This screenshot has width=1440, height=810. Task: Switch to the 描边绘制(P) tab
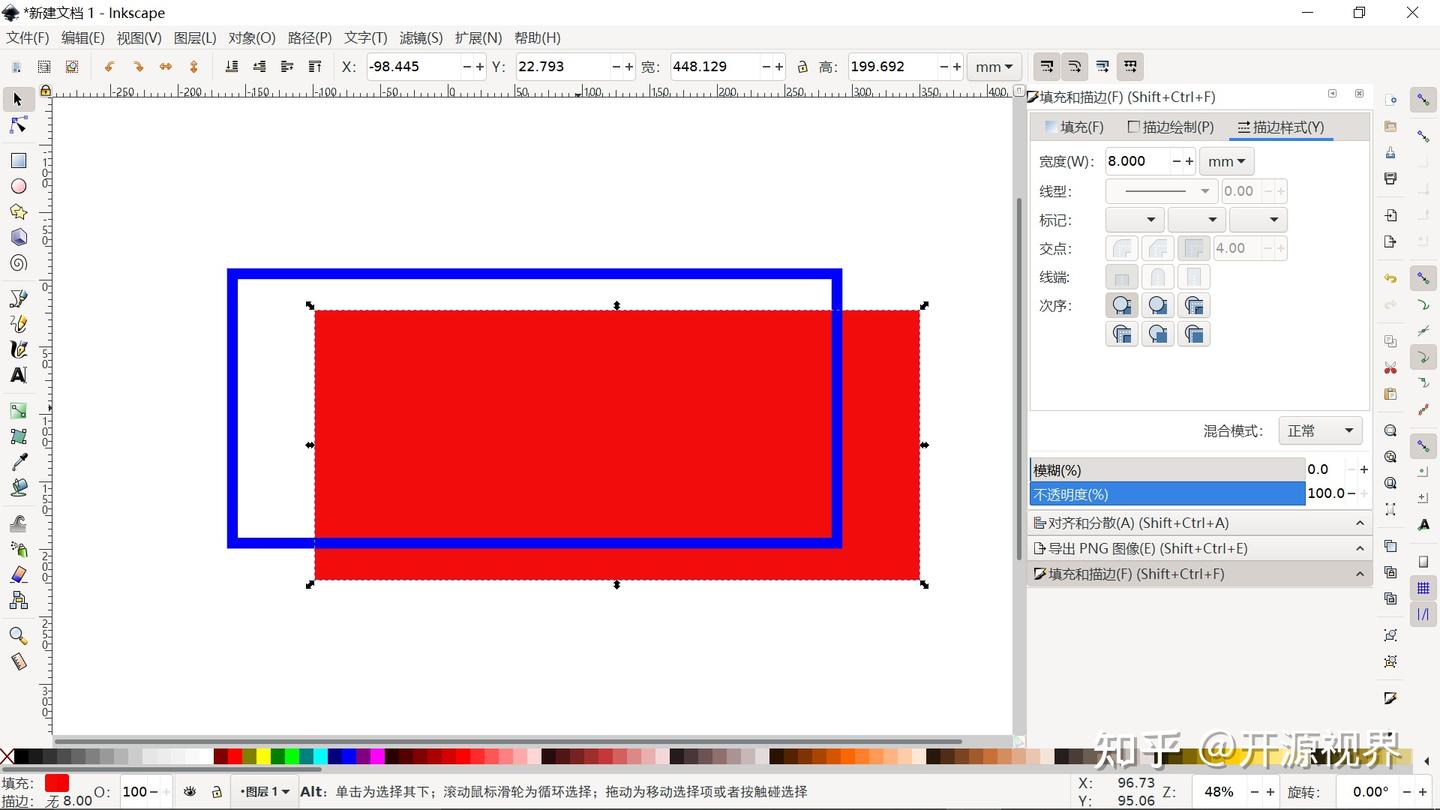[1170, 127]
